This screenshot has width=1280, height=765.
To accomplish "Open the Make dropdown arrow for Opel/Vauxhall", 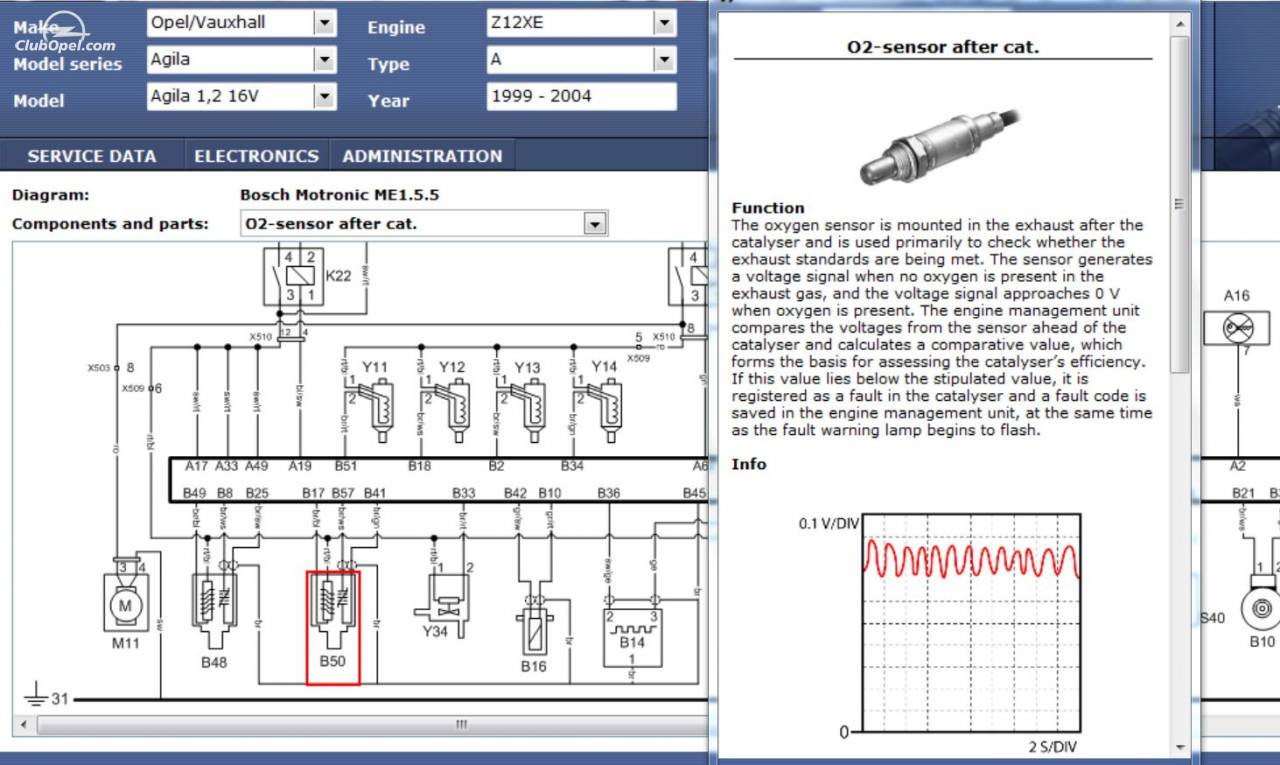I will [325, 22].
